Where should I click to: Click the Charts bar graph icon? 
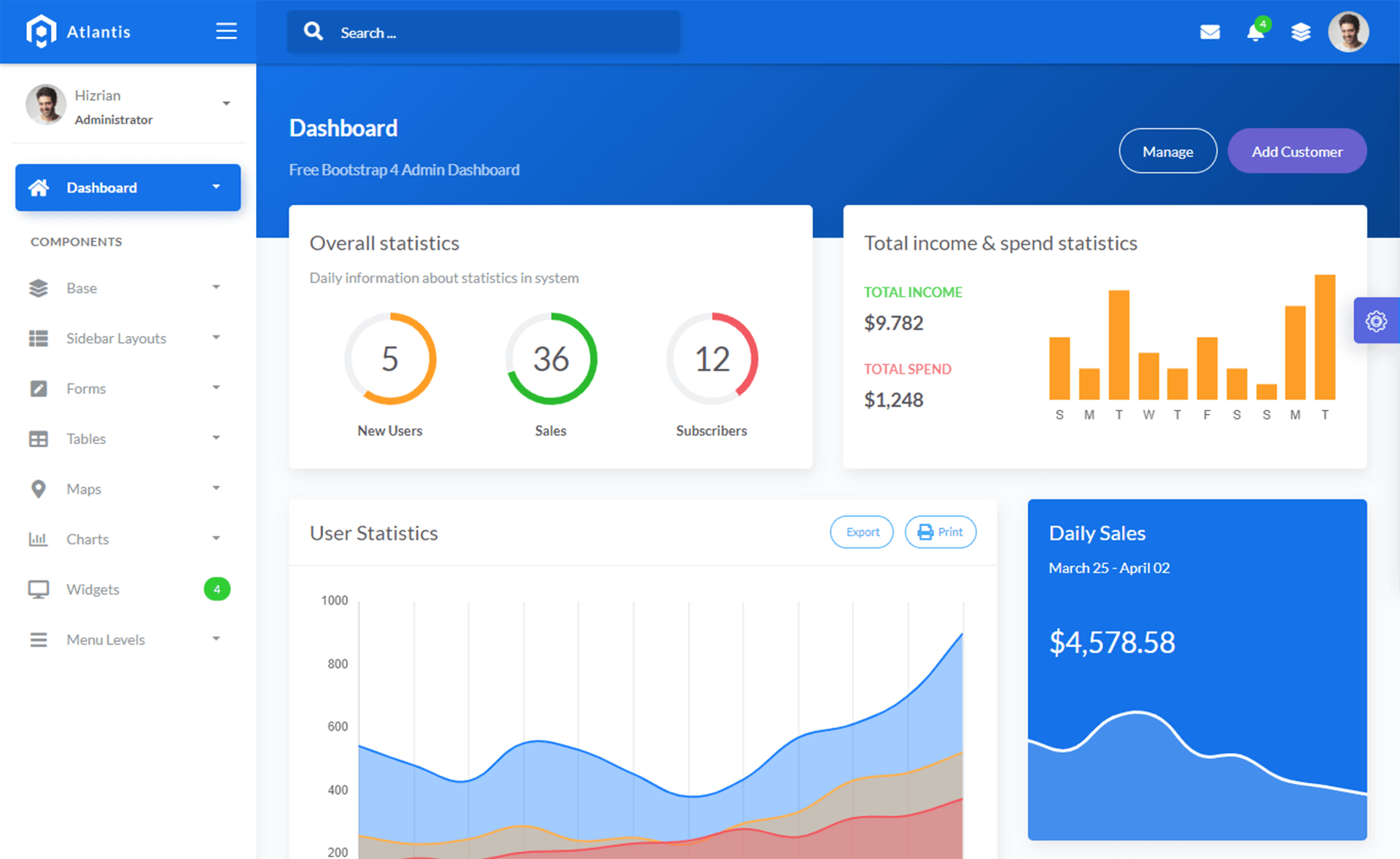pos(36,539)
